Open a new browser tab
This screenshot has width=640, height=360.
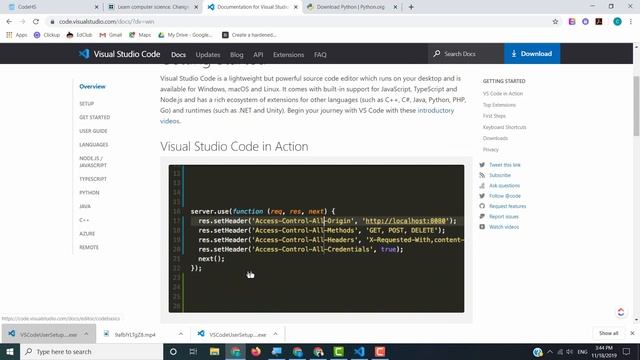click(x=411, y=7)
